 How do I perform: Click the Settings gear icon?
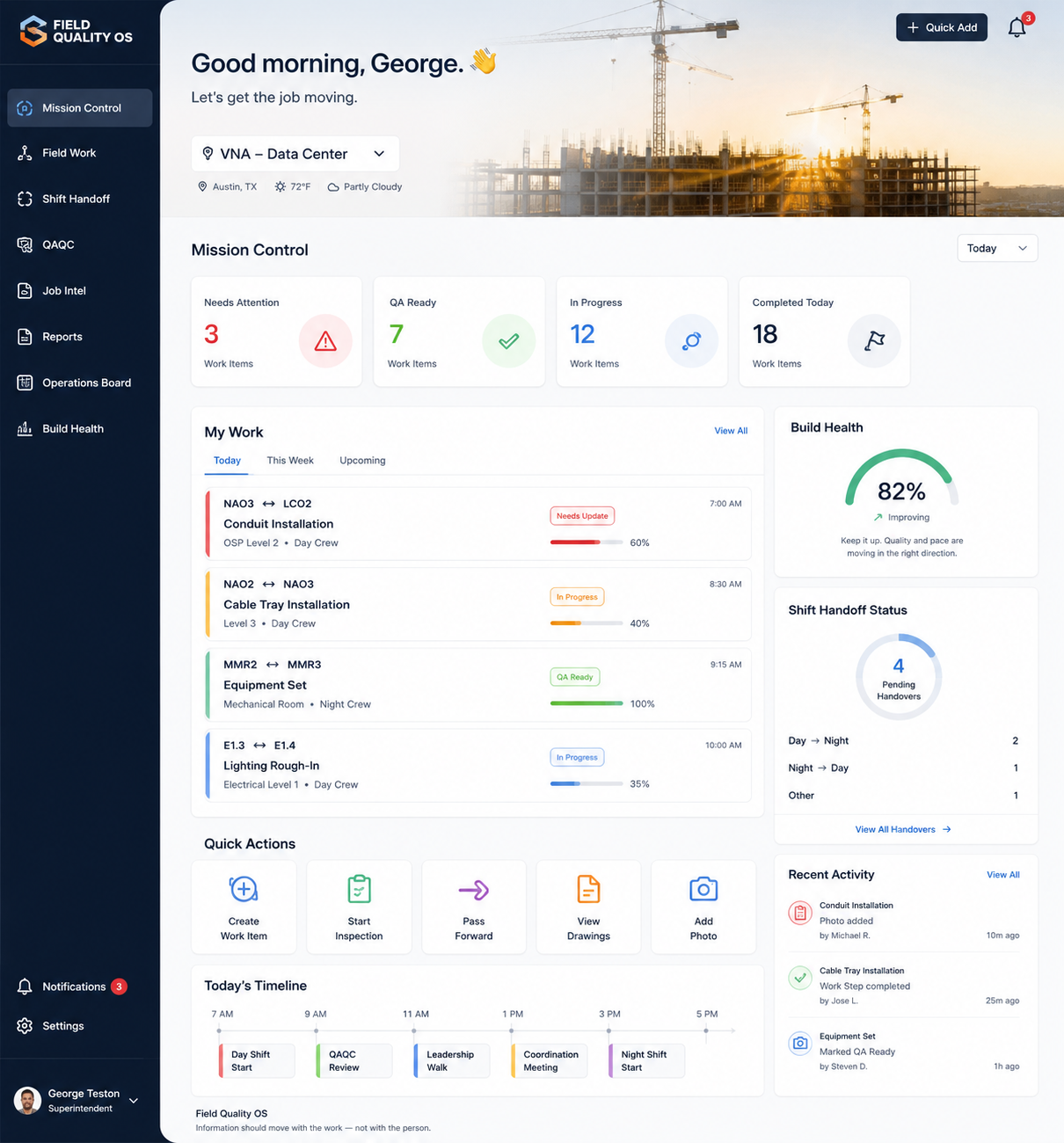tap(25, 1026)
